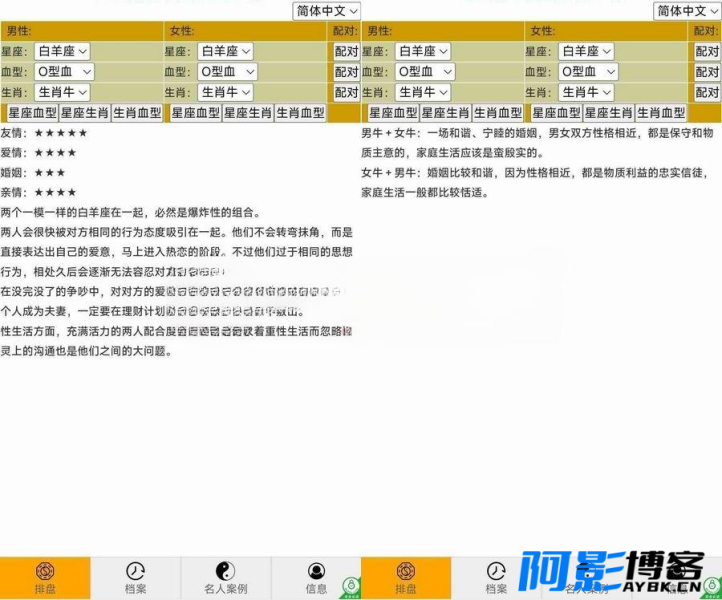Click 配对 button for 生肖 row in right panel

[x=707, y=92]
